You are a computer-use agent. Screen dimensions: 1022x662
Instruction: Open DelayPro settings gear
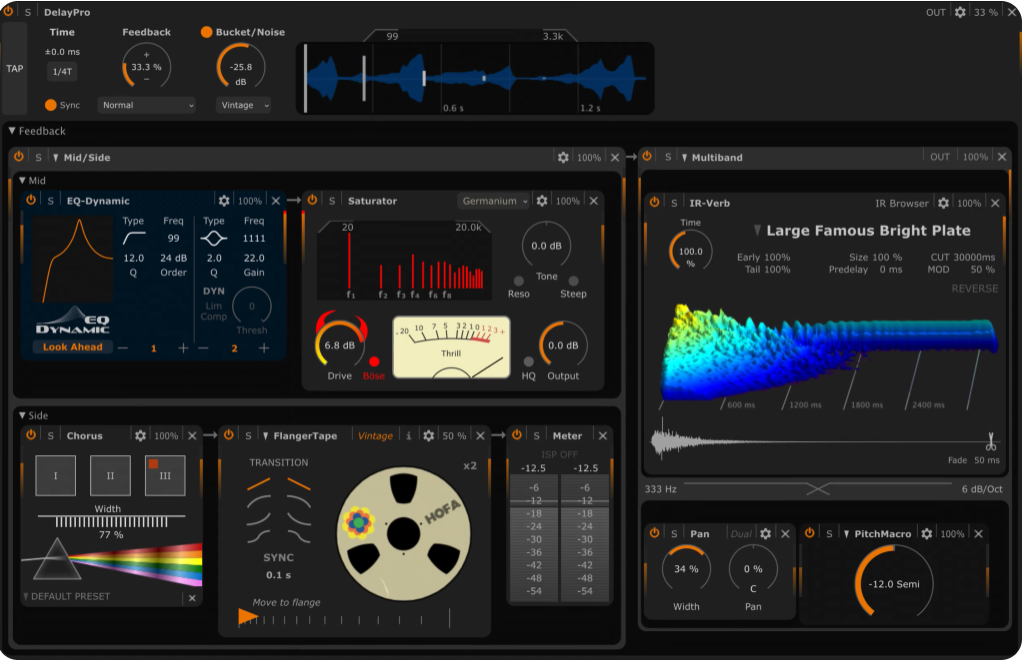pos(960,12)
